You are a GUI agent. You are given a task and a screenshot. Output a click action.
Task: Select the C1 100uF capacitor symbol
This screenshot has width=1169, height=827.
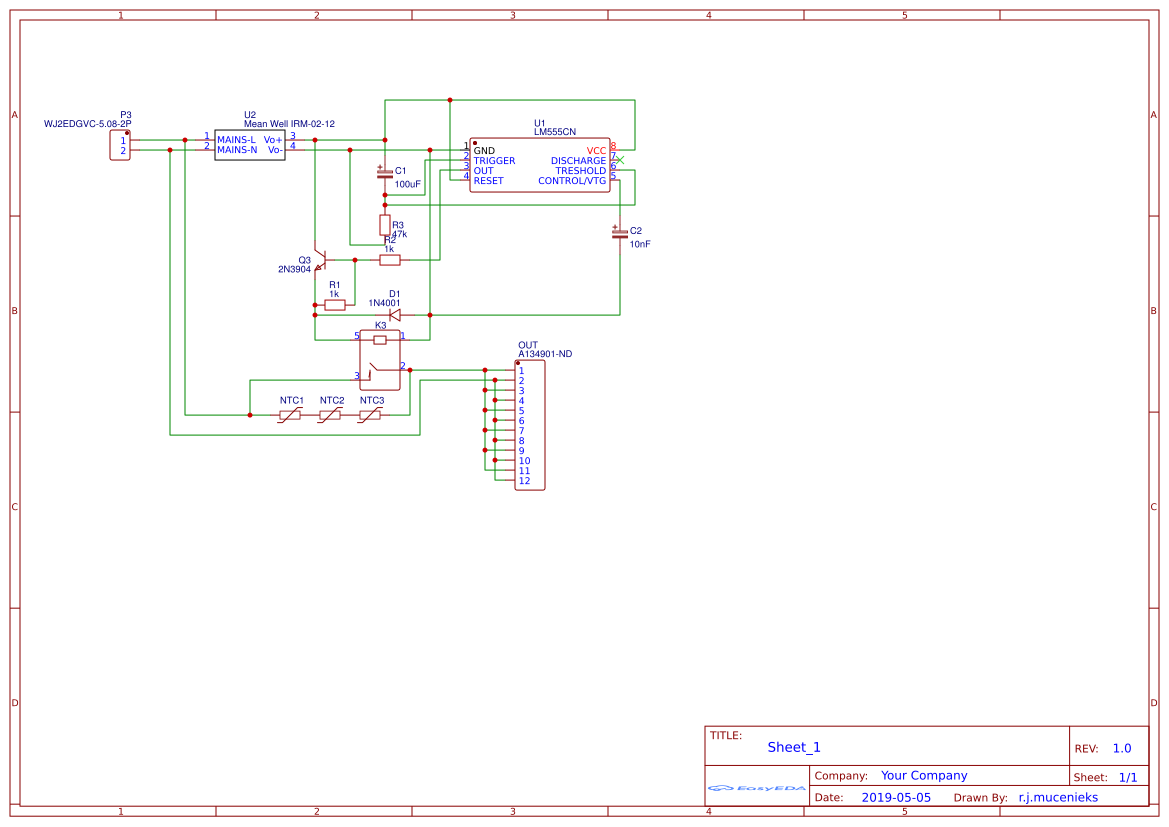click(385, 174)
